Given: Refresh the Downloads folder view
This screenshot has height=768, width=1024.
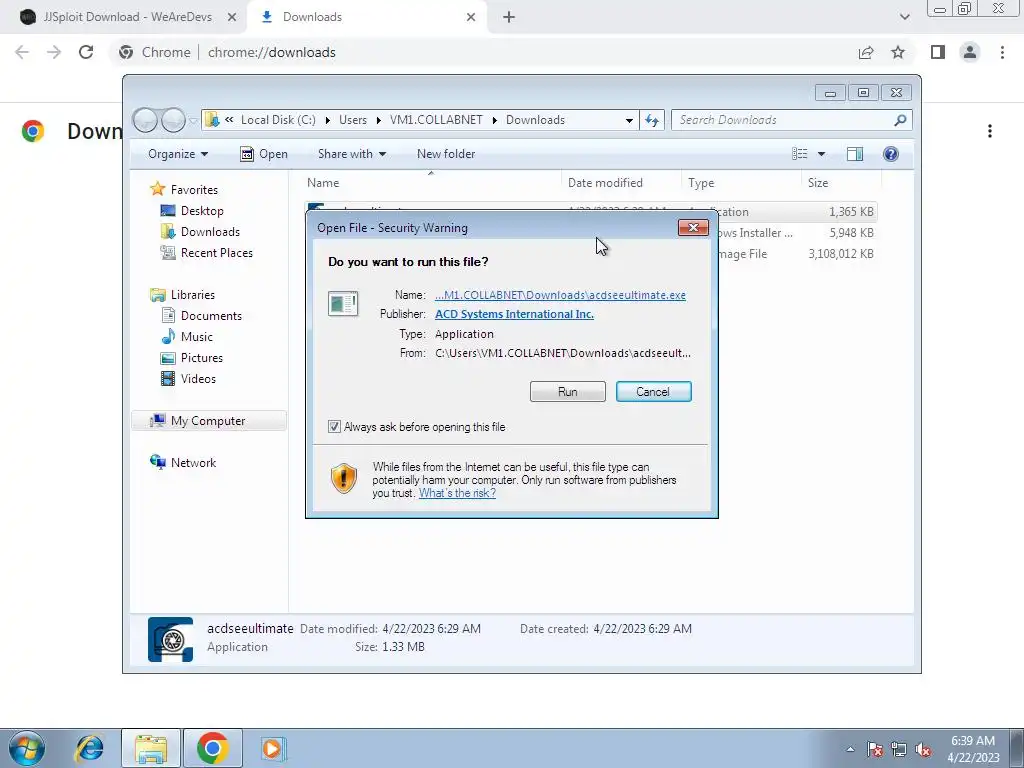Looking at the screenshot, I should point(652,120).
